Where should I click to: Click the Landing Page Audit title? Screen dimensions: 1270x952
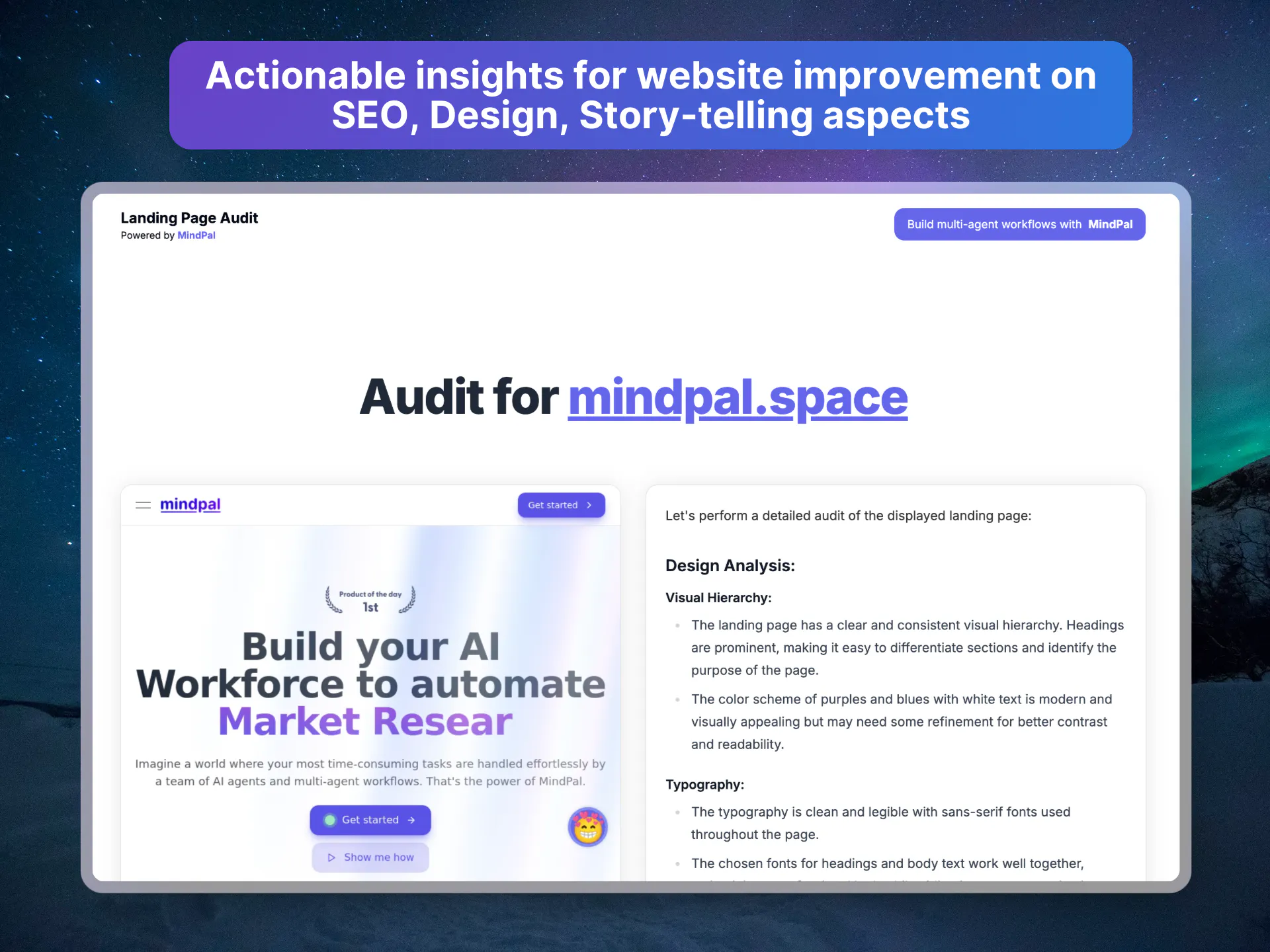189,218
